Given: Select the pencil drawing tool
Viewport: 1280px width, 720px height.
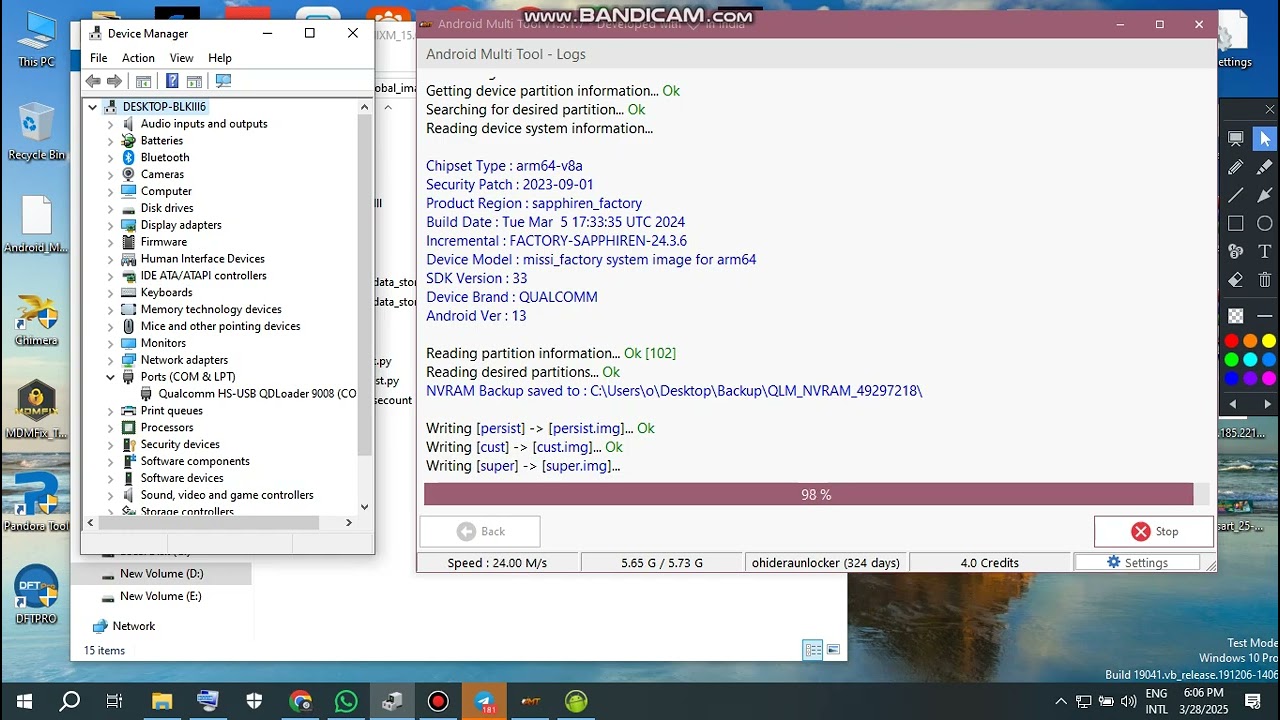Looking at the screenshot, I should (x=1236, y=167).
